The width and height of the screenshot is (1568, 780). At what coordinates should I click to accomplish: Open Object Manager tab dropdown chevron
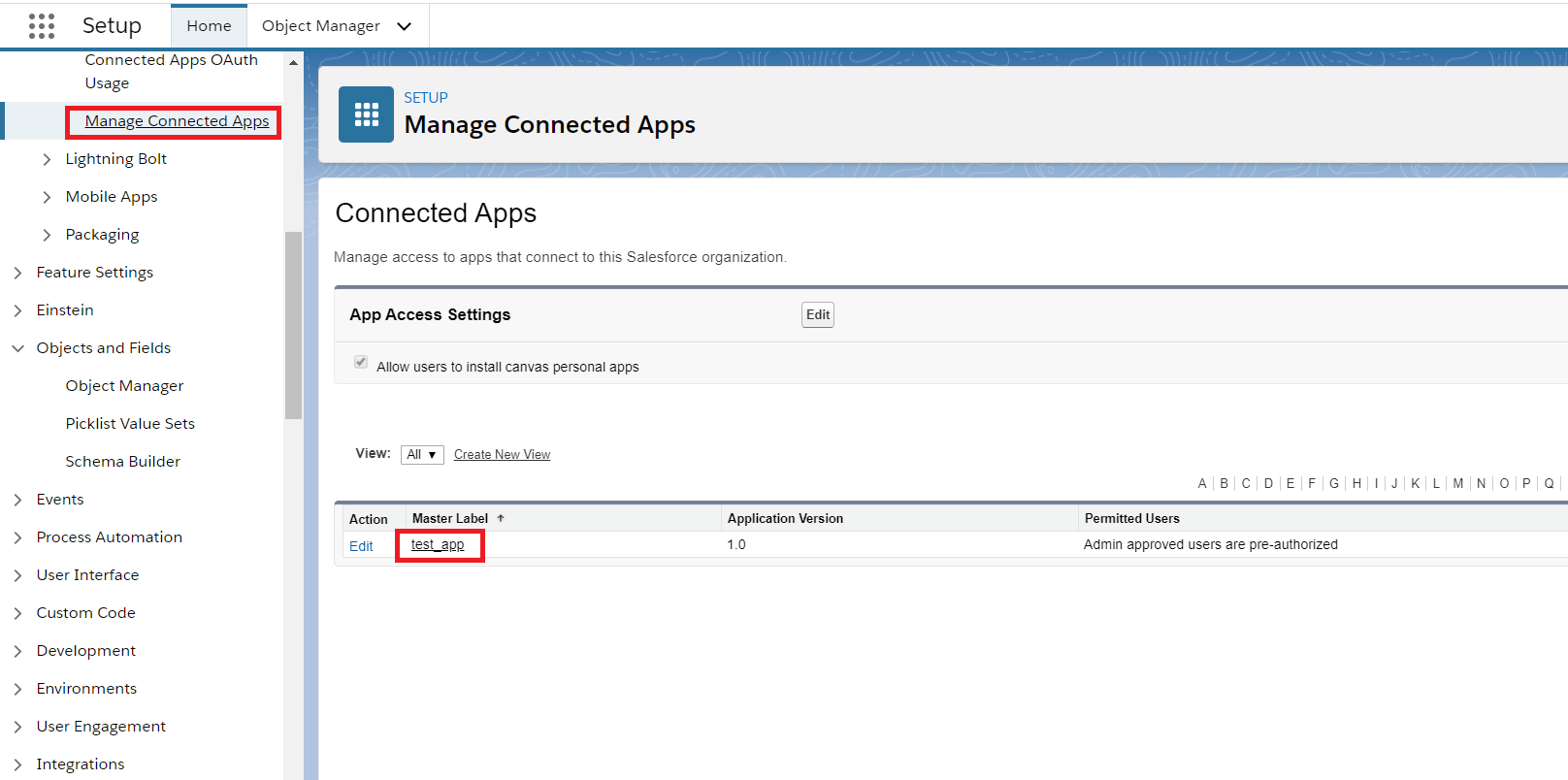click(405, 26)
